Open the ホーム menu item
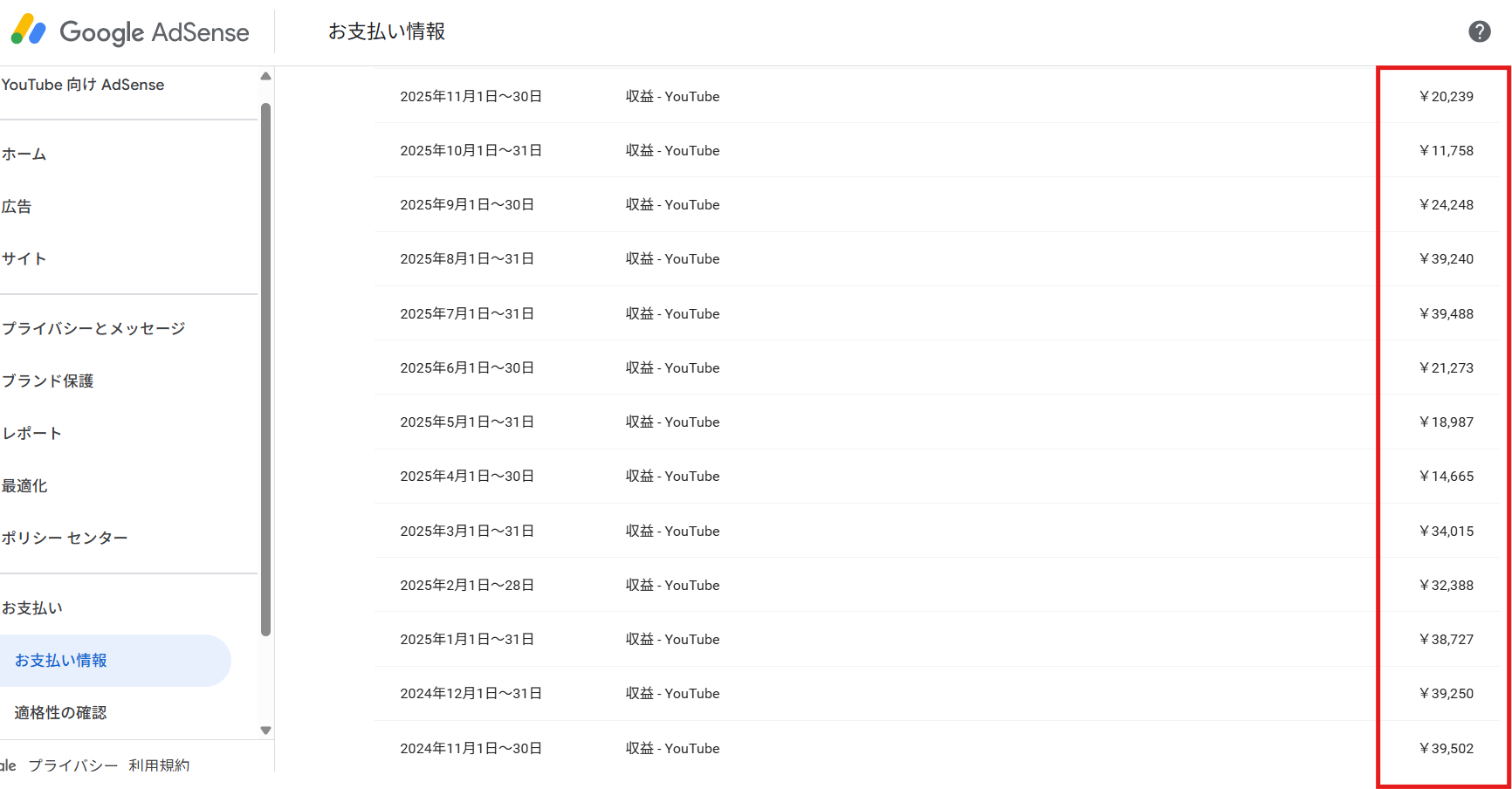The height and width of the screenshot is (789, 1512). (x=24, y=154)
